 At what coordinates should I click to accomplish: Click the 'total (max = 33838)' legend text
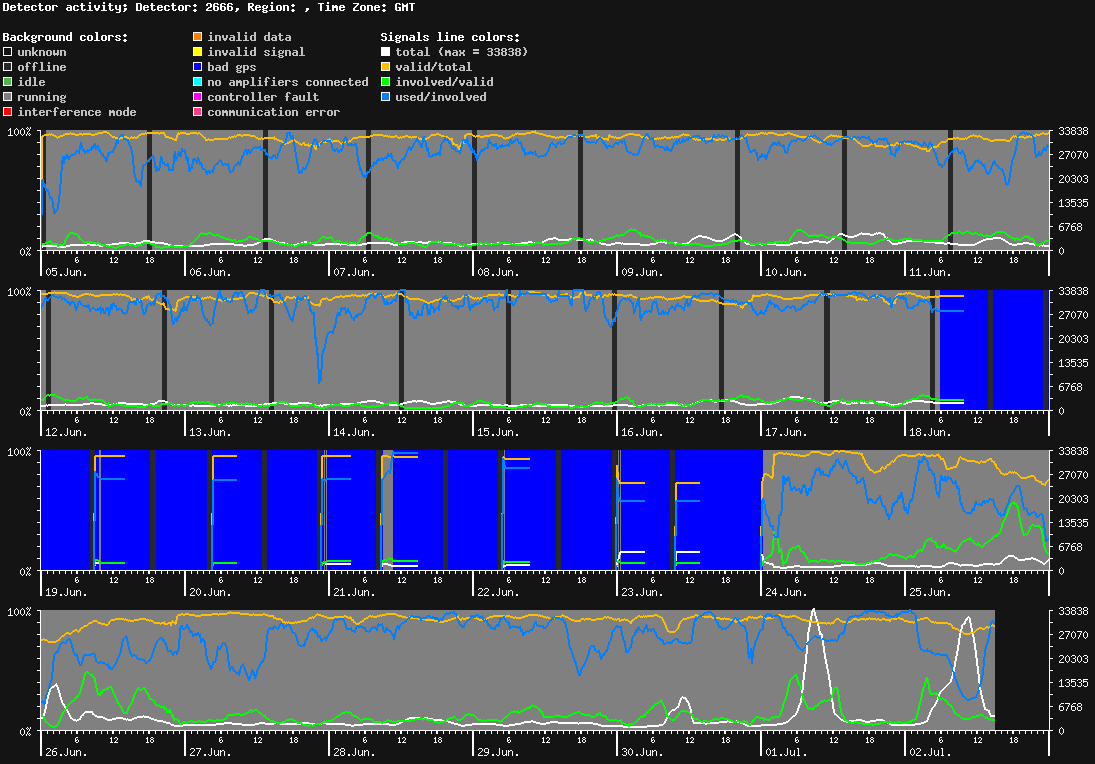tap(462, 52)
